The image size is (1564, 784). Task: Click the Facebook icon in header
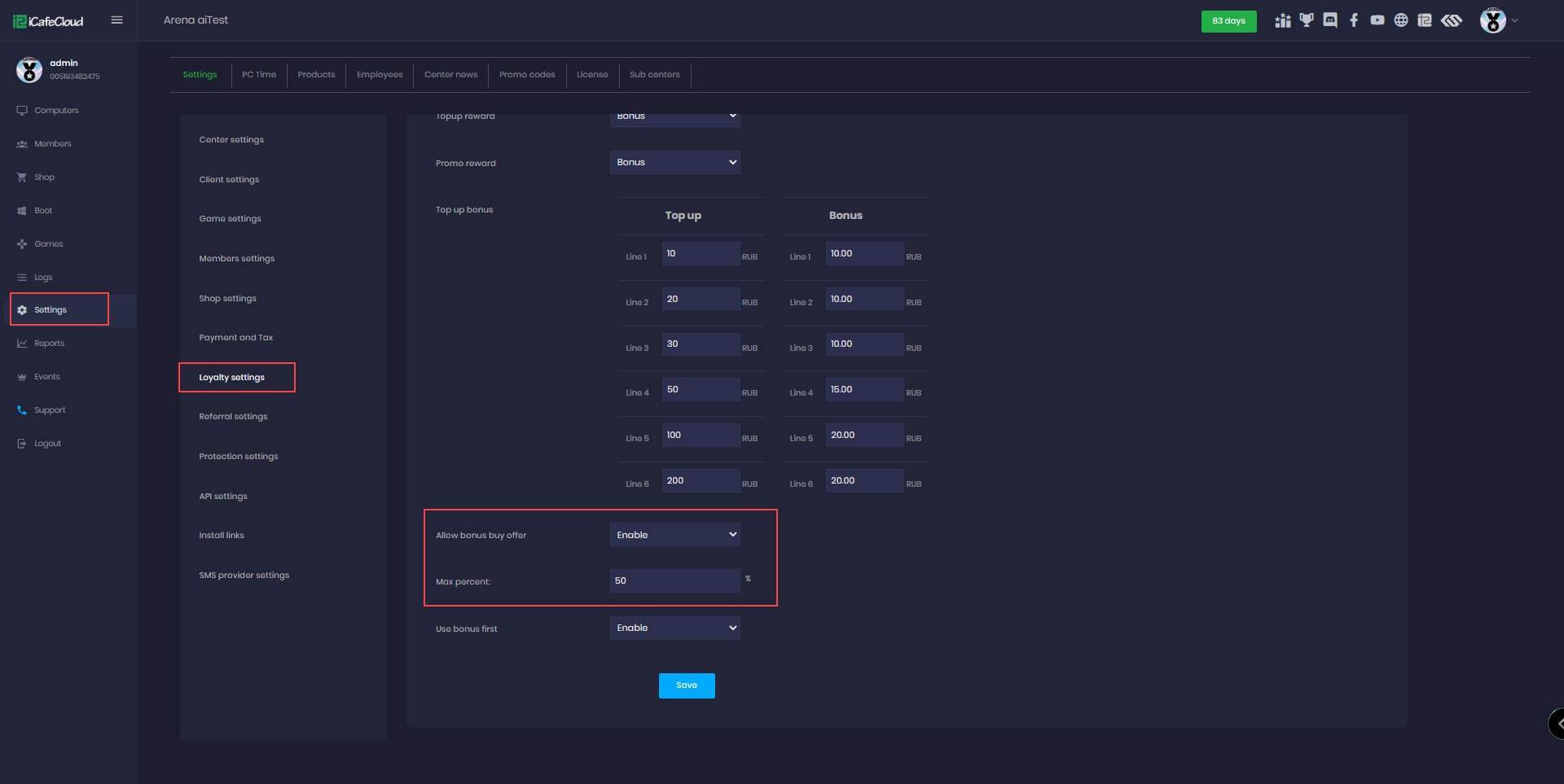(x=1354, y=20)
